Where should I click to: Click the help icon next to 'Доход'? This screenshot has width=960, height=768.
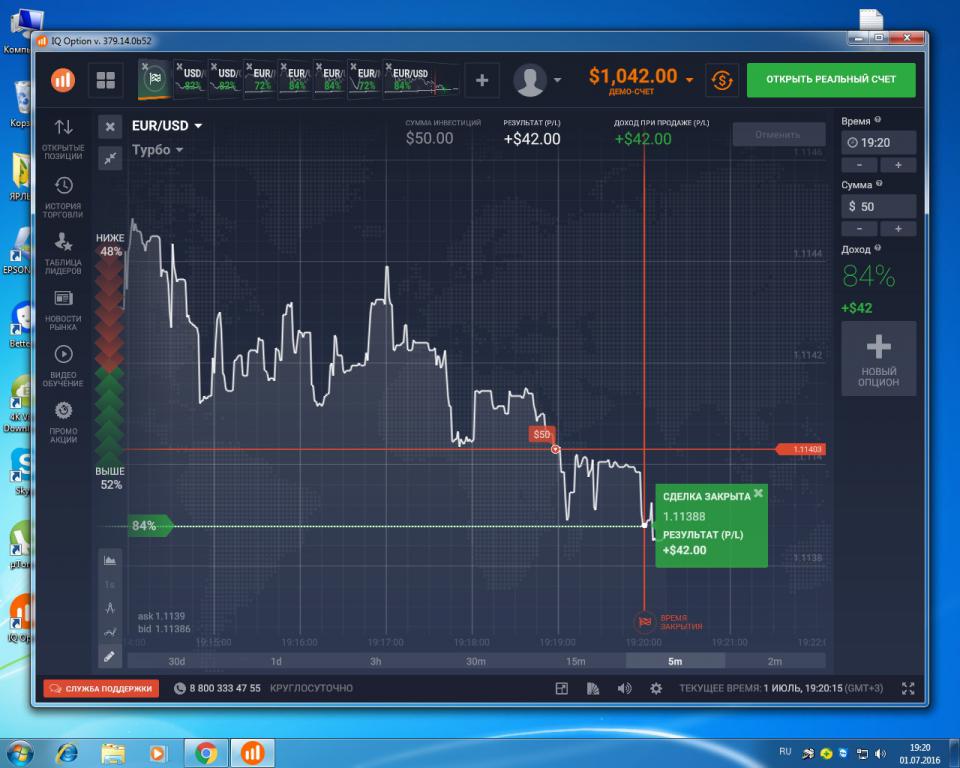pyautogui.click(x=877, y=248)
